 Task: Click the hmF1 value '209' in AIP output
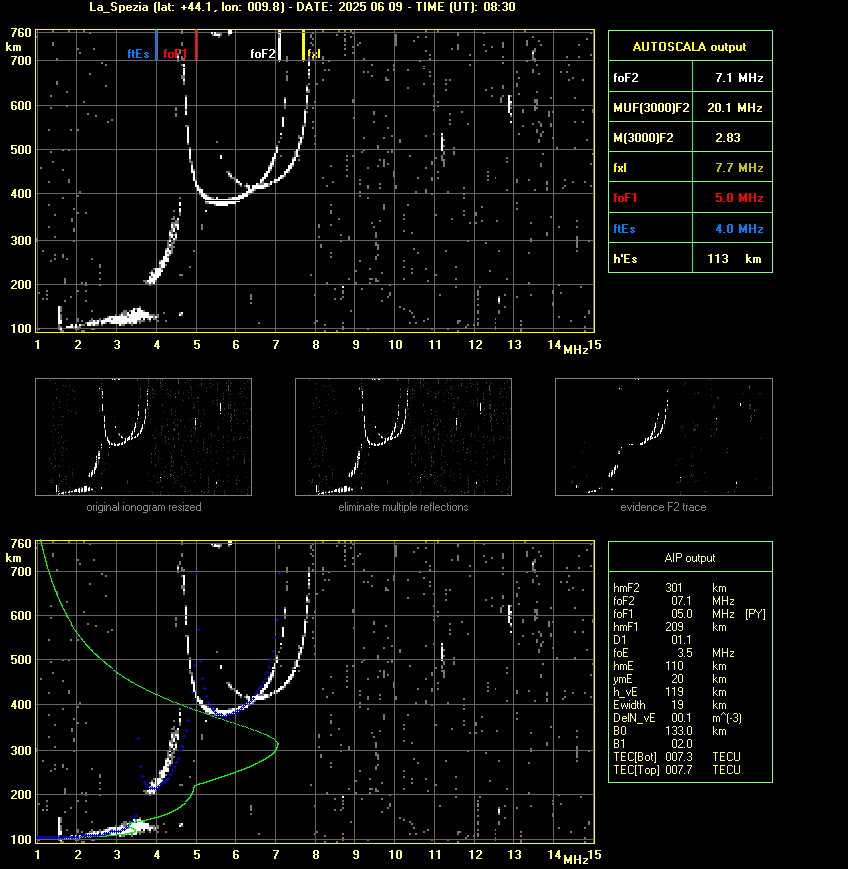coord(674,627)
